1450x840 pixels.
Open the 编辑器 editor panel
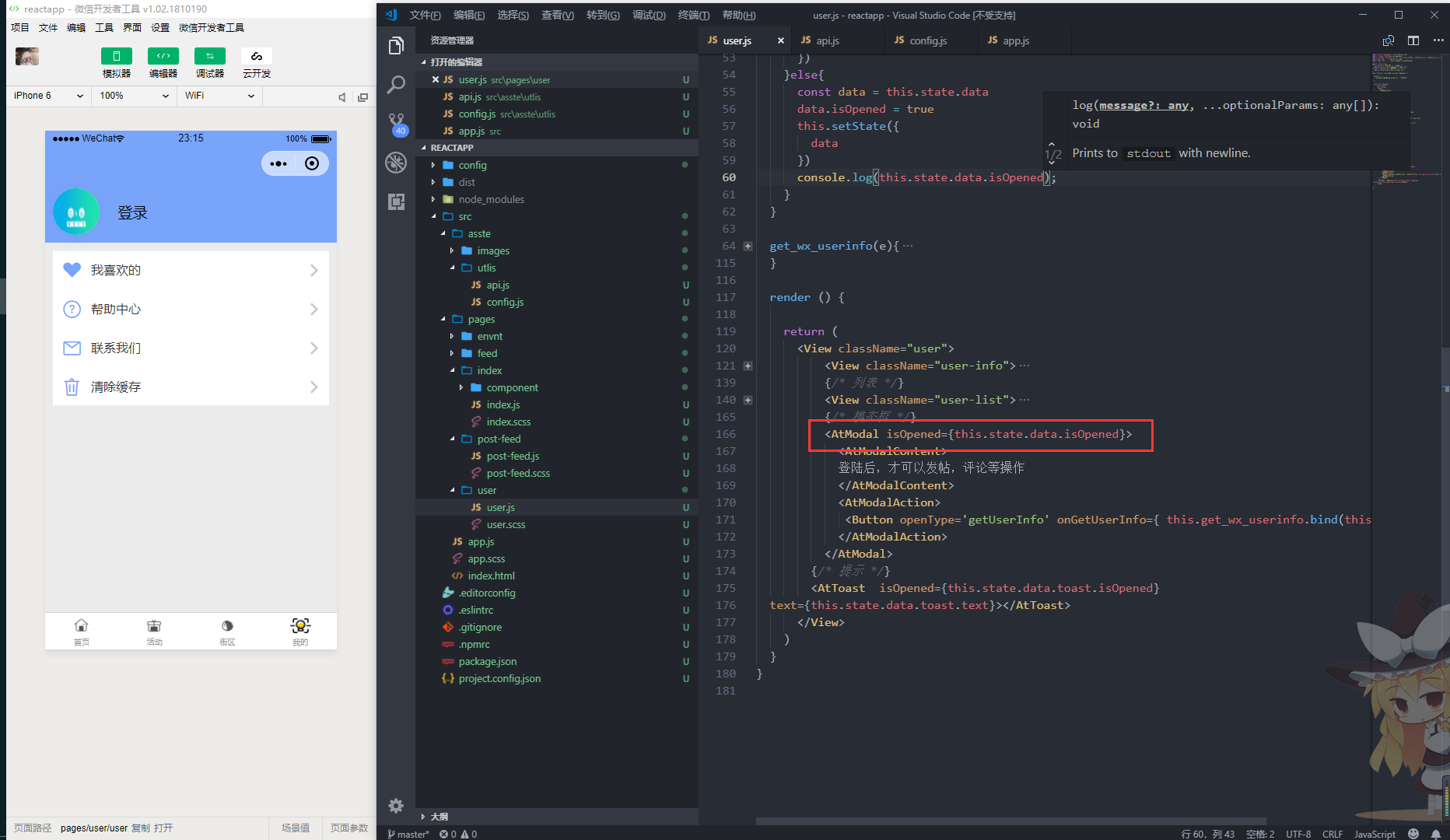[163, 62]
